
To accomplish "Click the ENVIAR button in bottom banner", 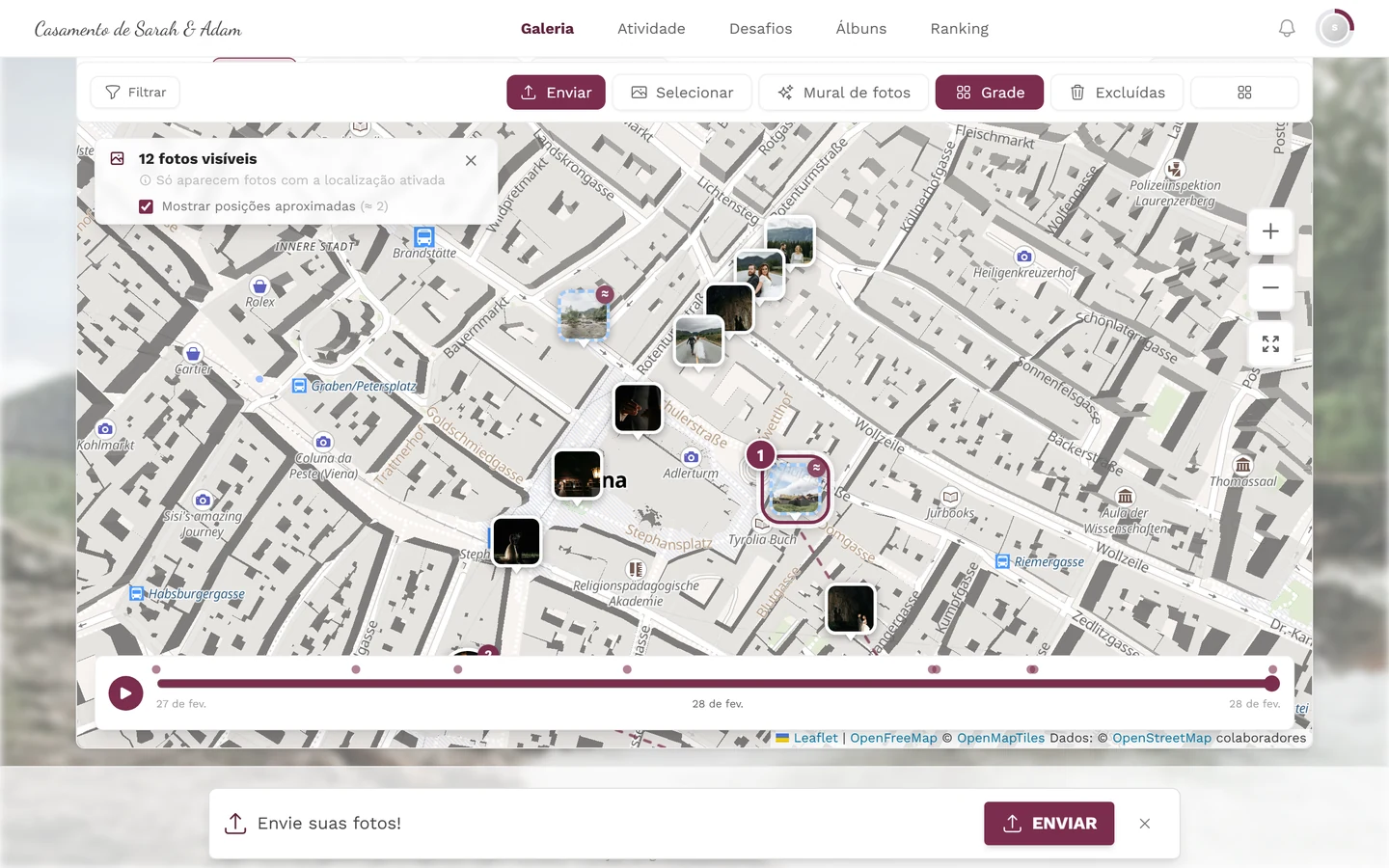I will click(1049, 824).
